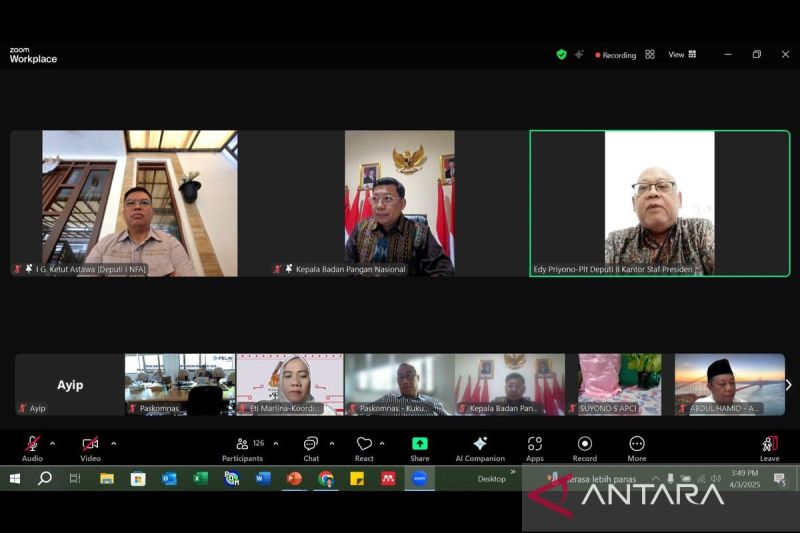Image resolution: width=800 pixels, height=533 pixels.
Task: Select Kepala Badan Pangan Nasional video tile
Action: click(399, 203)
